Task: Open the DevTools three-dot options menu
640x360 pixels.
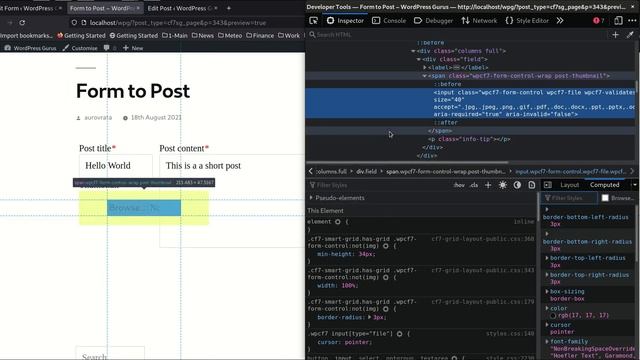Action: click(x=632, y=20)
